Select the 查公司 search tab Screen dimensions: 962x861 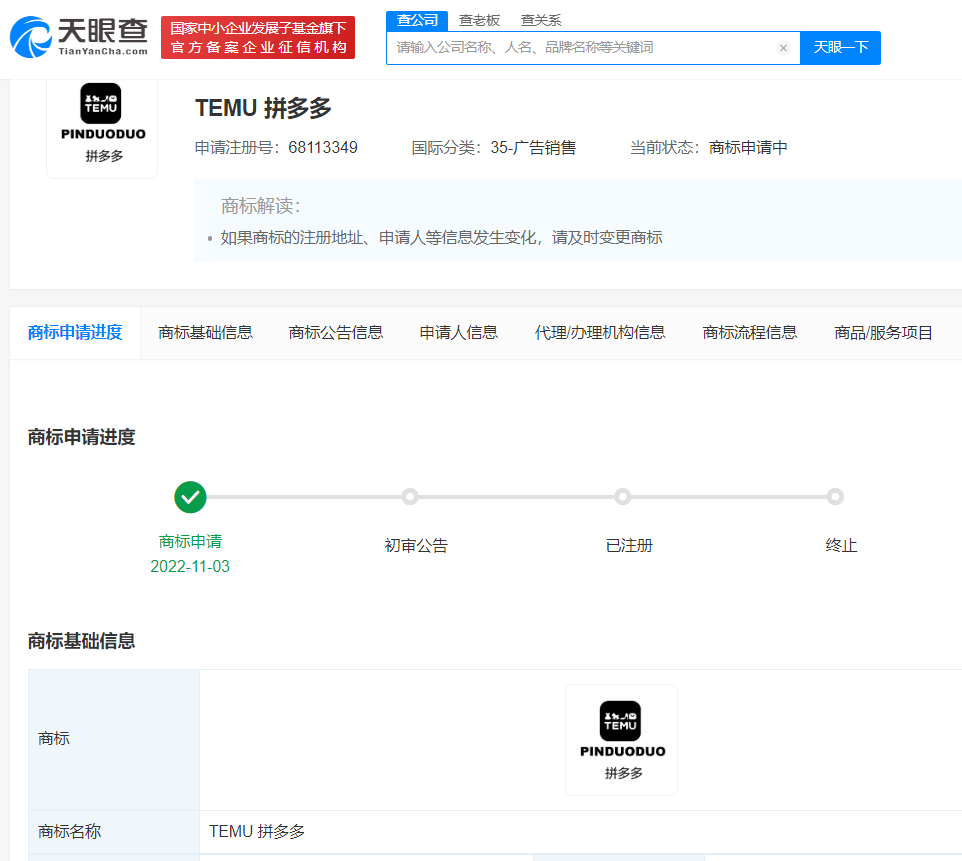(x=417, y=20)
